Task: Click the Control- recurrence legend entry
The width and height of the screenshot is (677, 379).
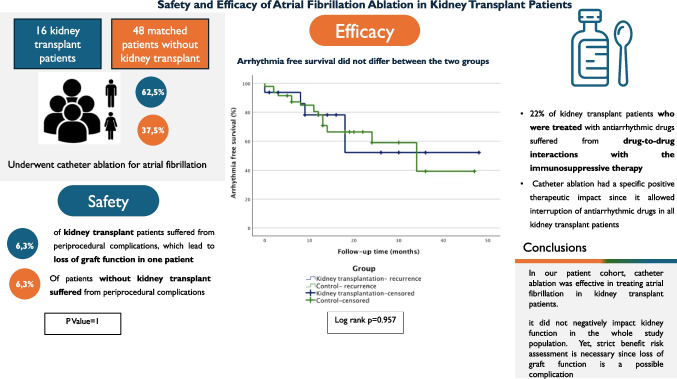Action: [341, 286]
